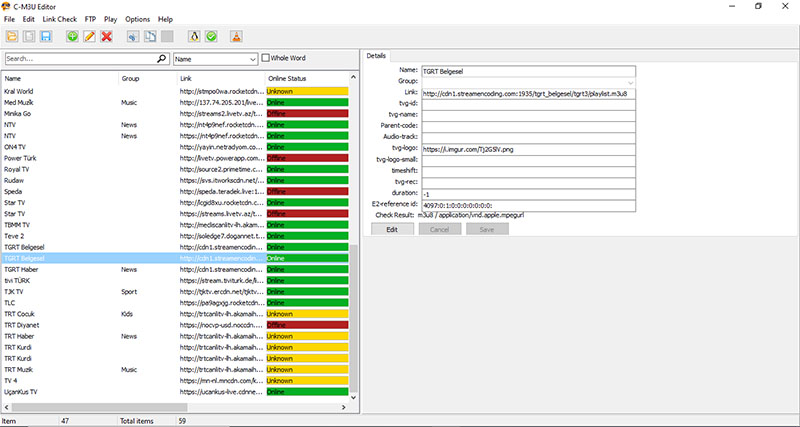Open the Options menu
Screen dimensions: 800x427
[x=138, y=19]
